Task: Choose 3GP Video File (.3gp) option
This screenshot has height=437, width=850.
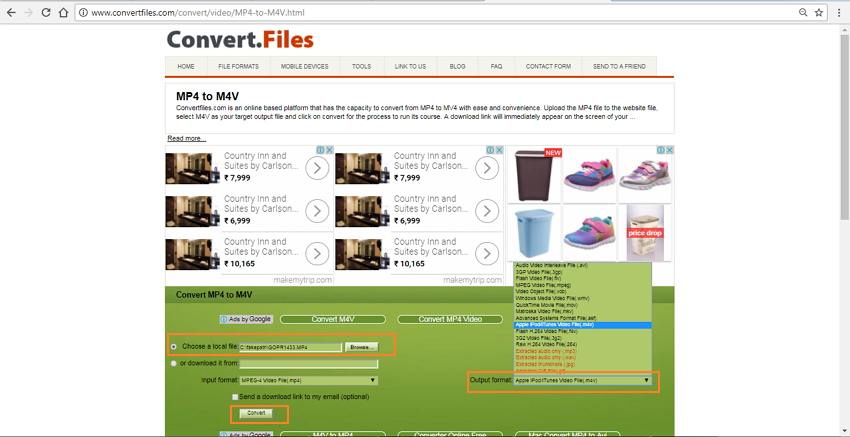Action: 582,272
